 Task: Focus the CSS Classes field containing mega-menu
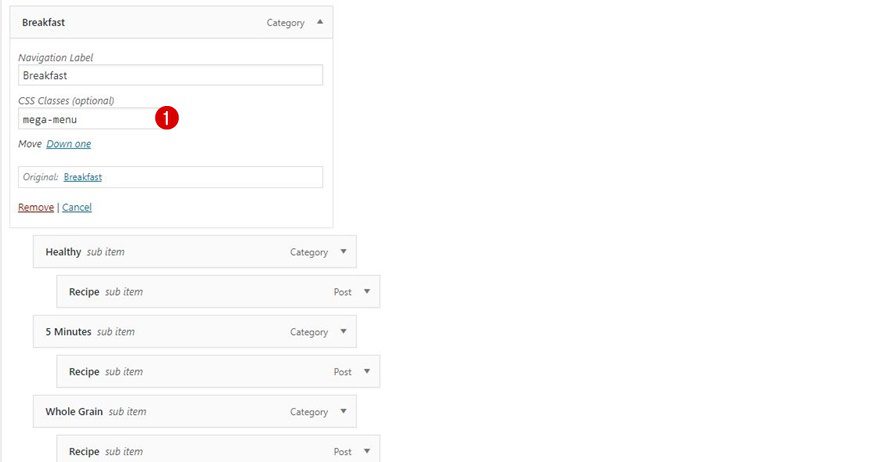pos(88,119)
